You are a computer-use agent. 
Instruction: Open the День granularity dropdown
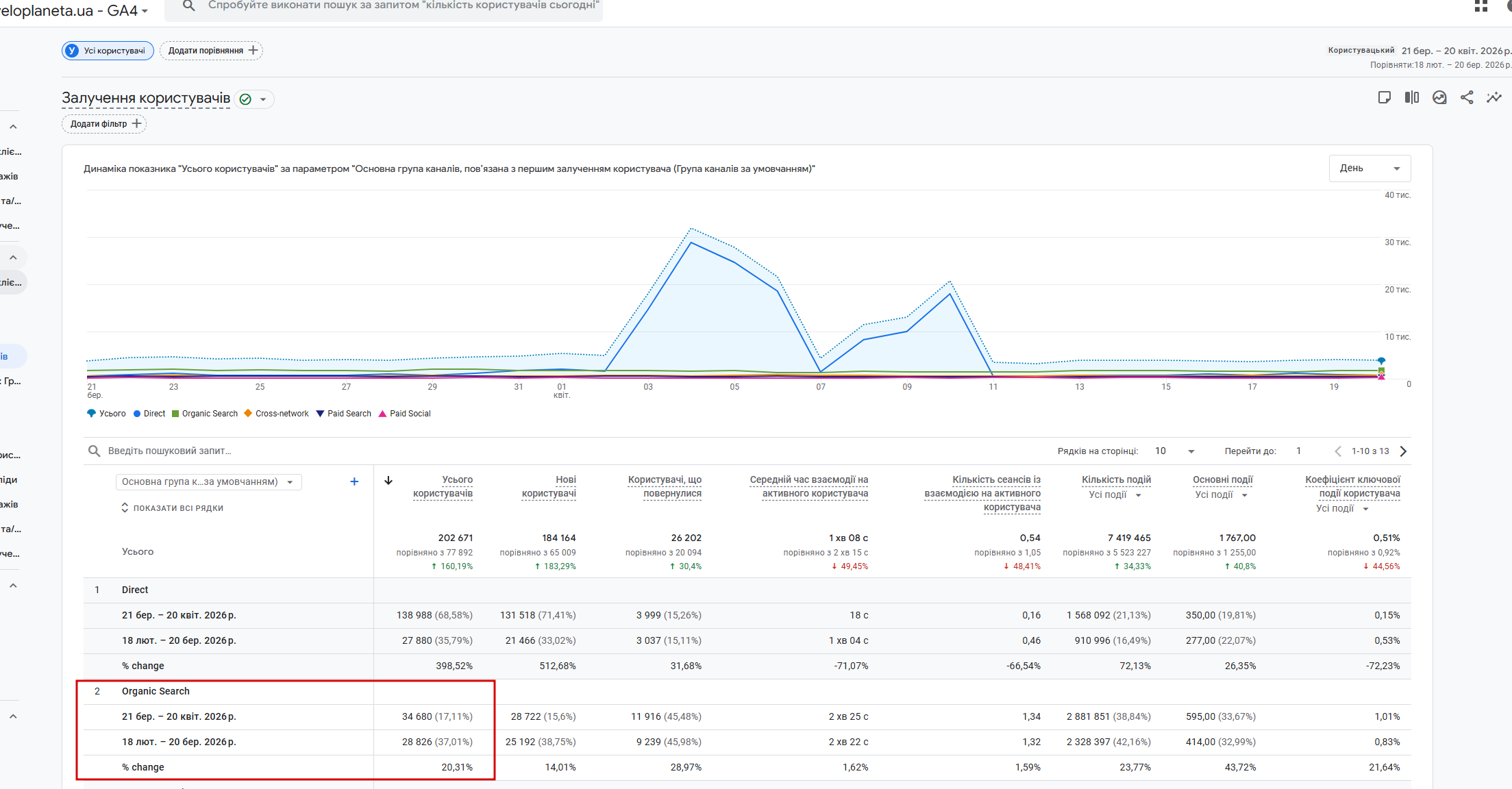pos(1370,168)
